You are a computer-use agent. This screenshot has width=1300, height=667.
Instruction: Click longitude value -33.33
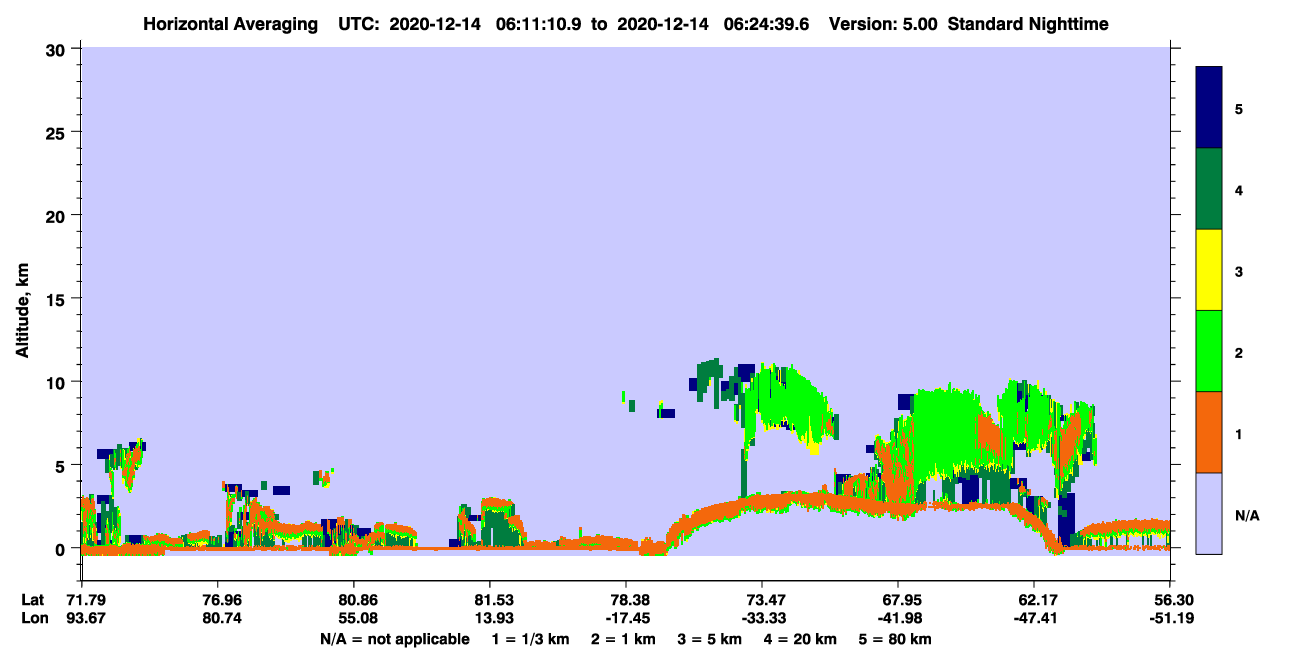pyautogui.click(x=762, y=619)
